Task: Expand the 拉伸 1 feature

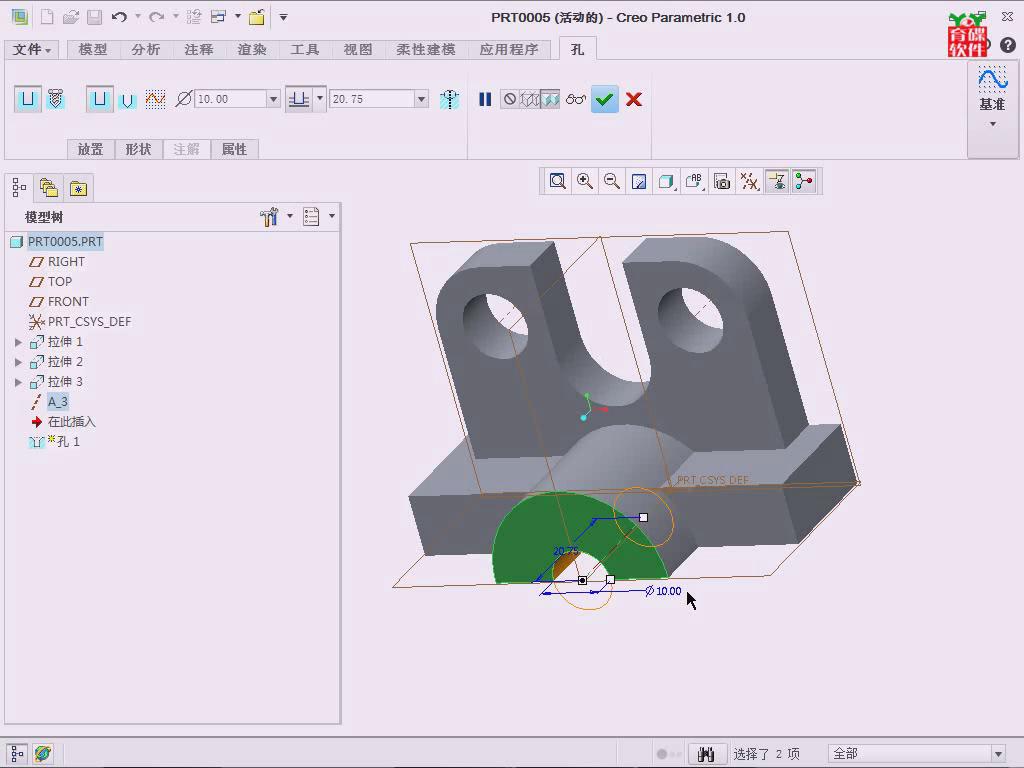Action: [x=18, y=342]
